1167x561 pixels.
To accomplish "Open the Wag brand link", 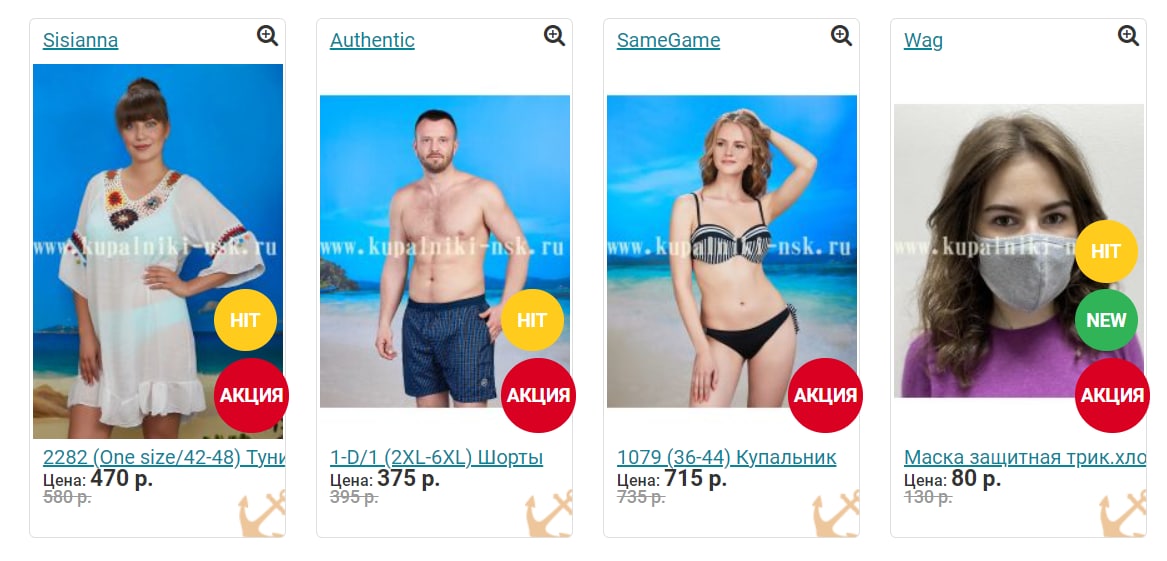I will click(x=923, y=40).
